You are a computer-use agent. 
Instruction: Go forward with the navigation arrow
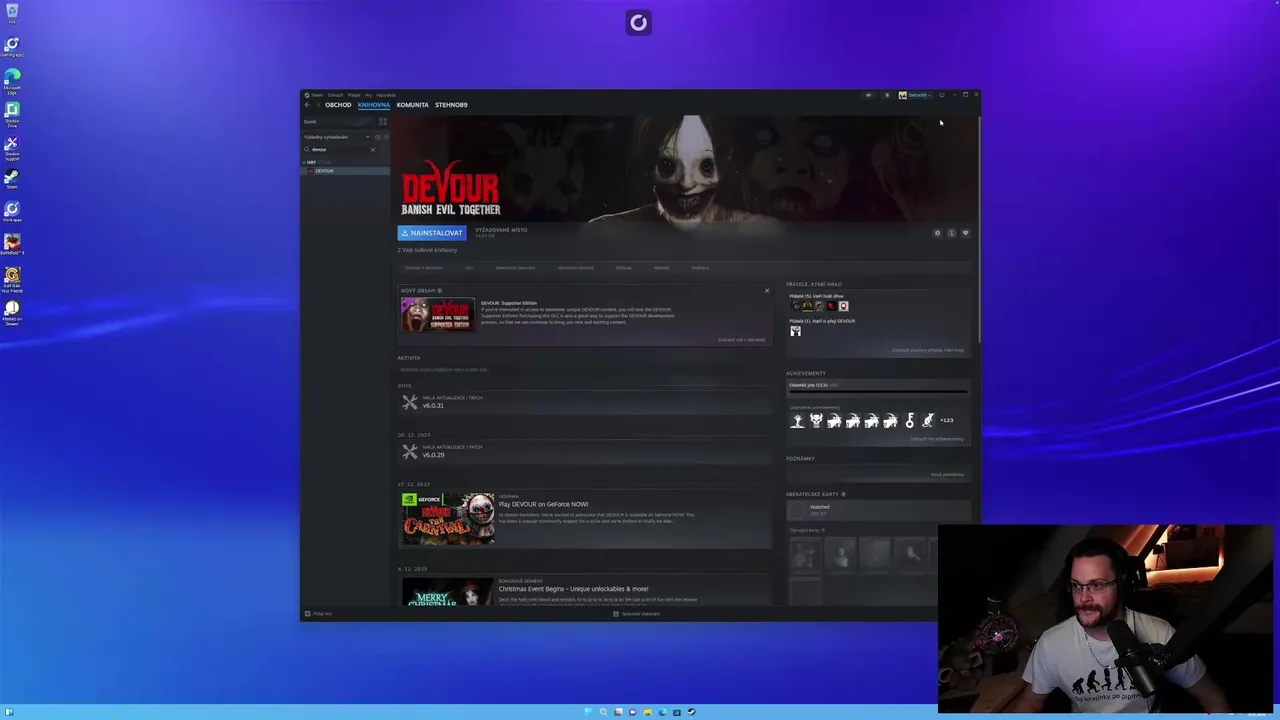(x=317, y=105)
